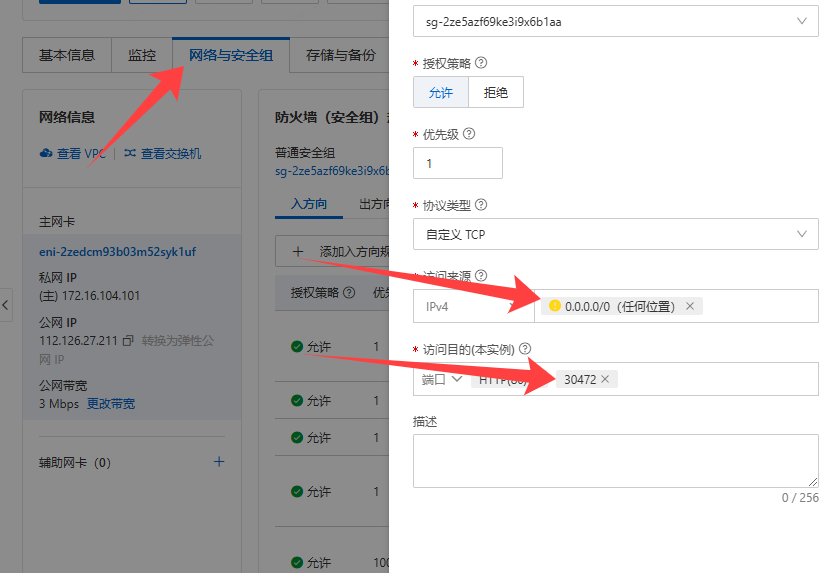
Task: Remove the 30472 port tag
Action: (x=605, y=379)
